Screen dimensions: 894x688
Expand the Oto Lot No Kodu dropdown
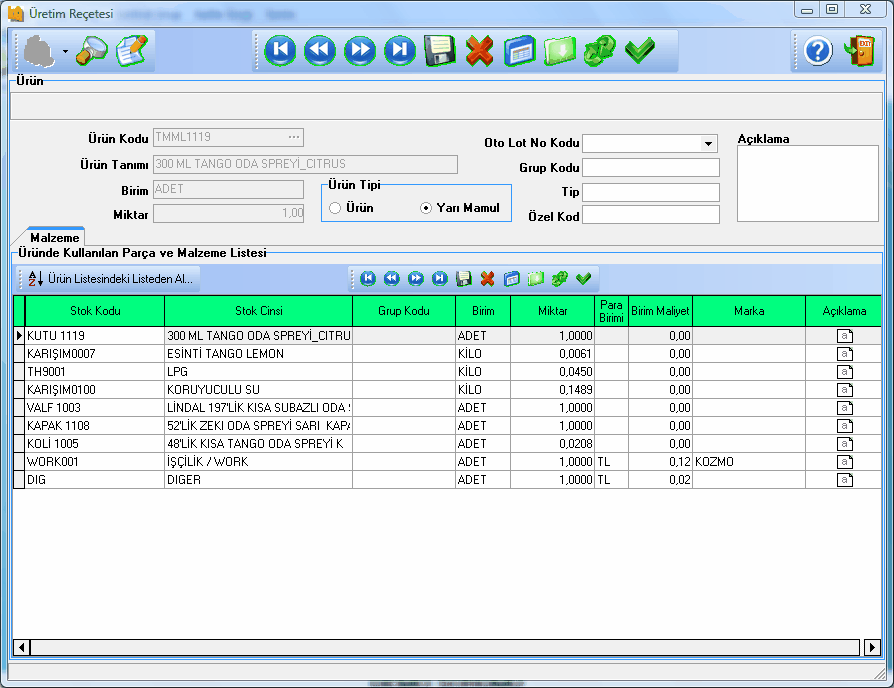tap(708, 143)
